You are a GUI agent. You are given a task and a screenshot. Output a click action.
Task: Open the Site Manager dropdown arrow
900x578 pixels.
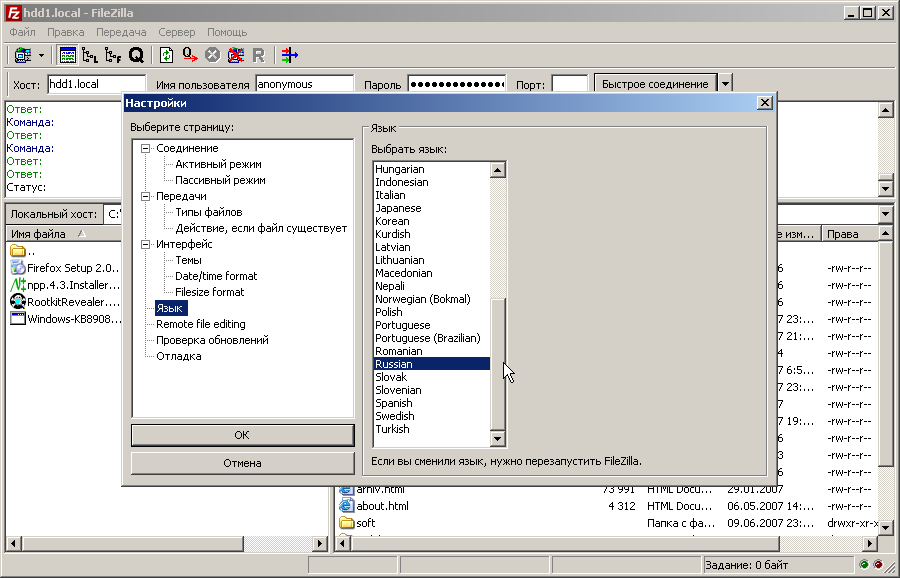[x=41, y=56]
